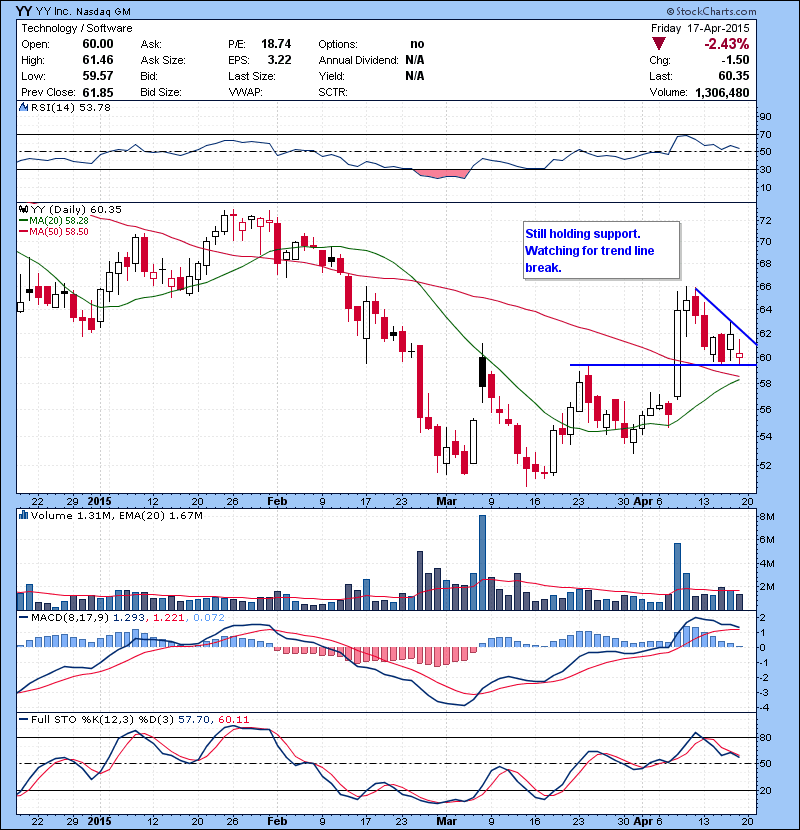Click the MACD histogram value 0.072
The width and height of the screenshot is (800, 830).
coord(209,617)
